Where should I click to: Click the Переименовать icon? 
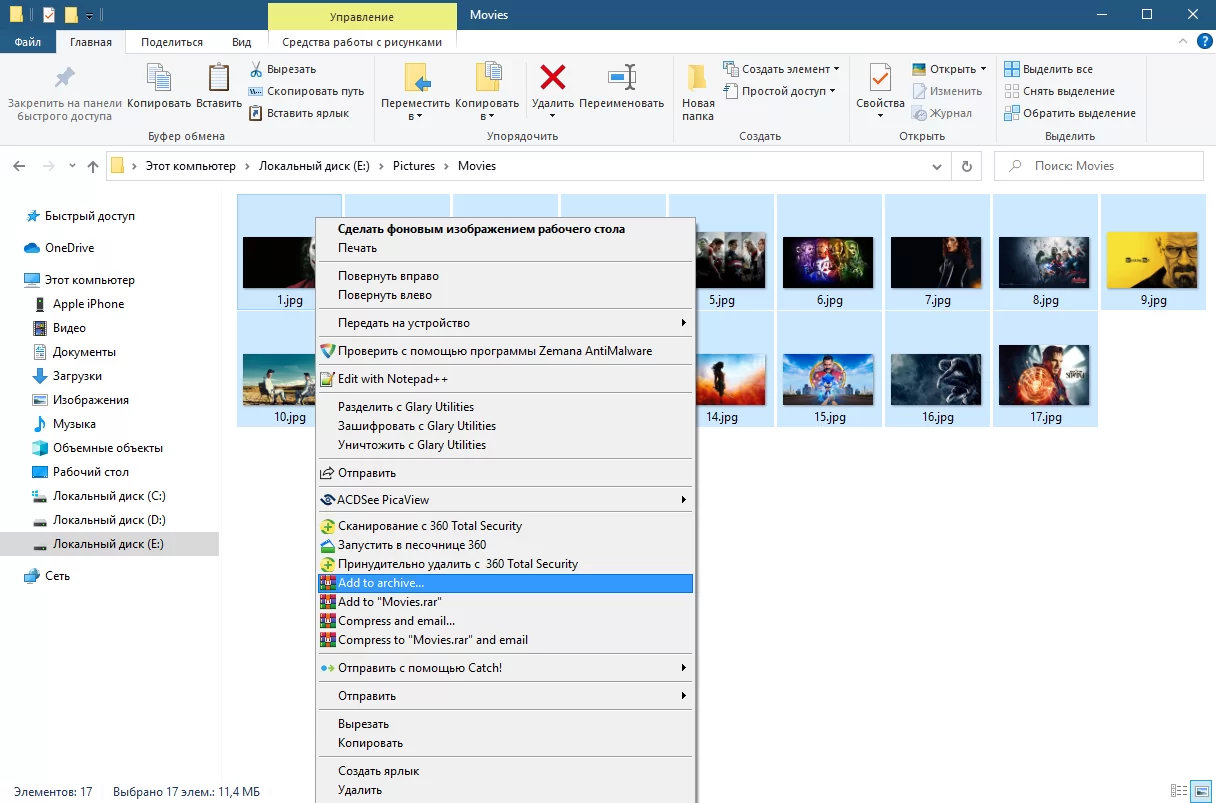point(621,77)
